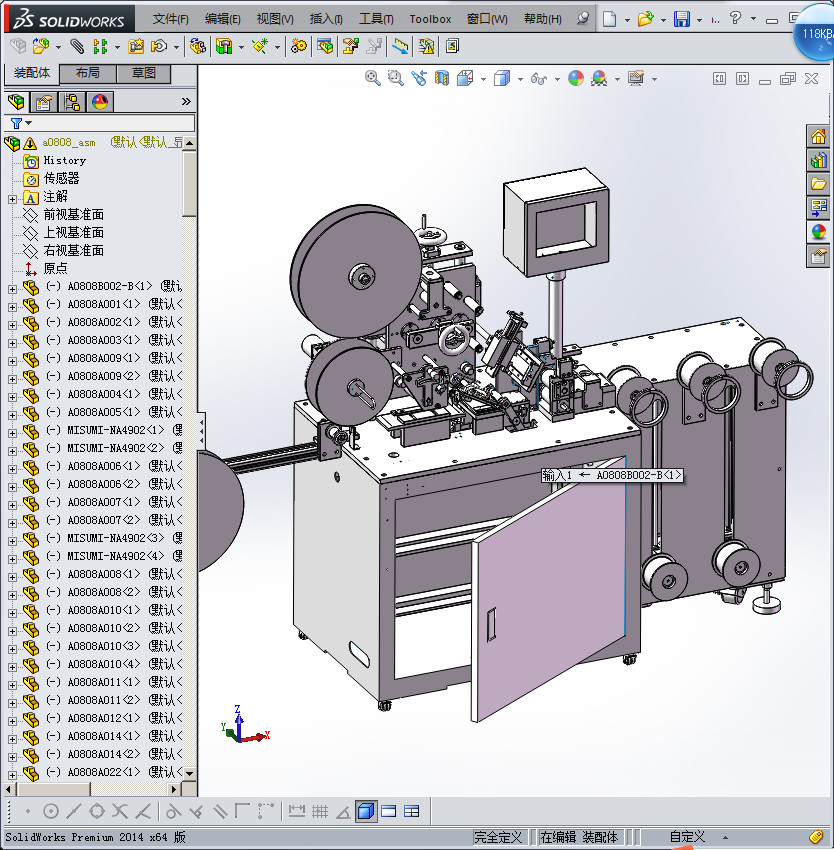Open the Save file icon
Screen dimensions: 834x850
(x=681, y=19)
